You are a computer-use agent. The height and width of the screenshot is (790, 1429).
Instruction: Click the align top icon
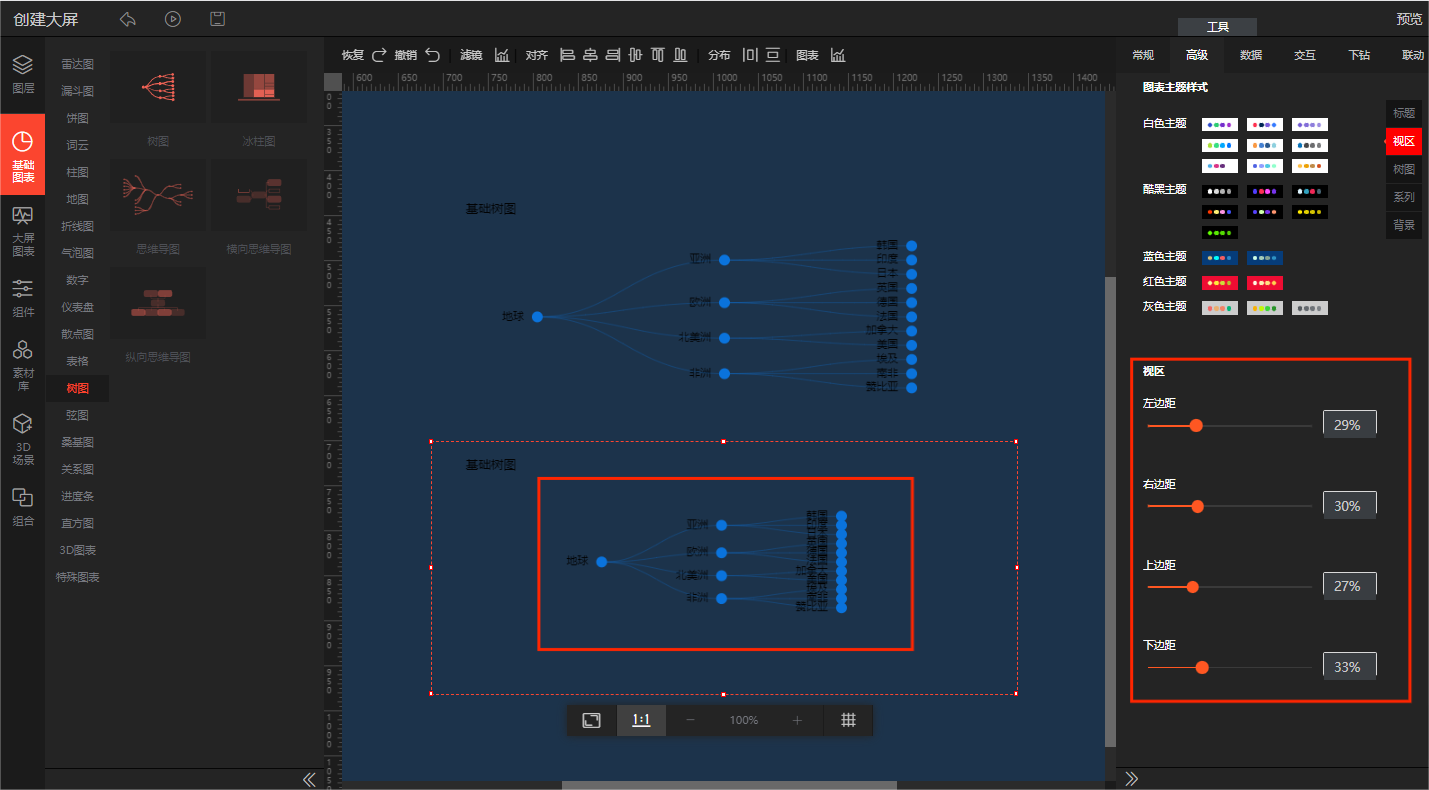click(x=658, y=55)
